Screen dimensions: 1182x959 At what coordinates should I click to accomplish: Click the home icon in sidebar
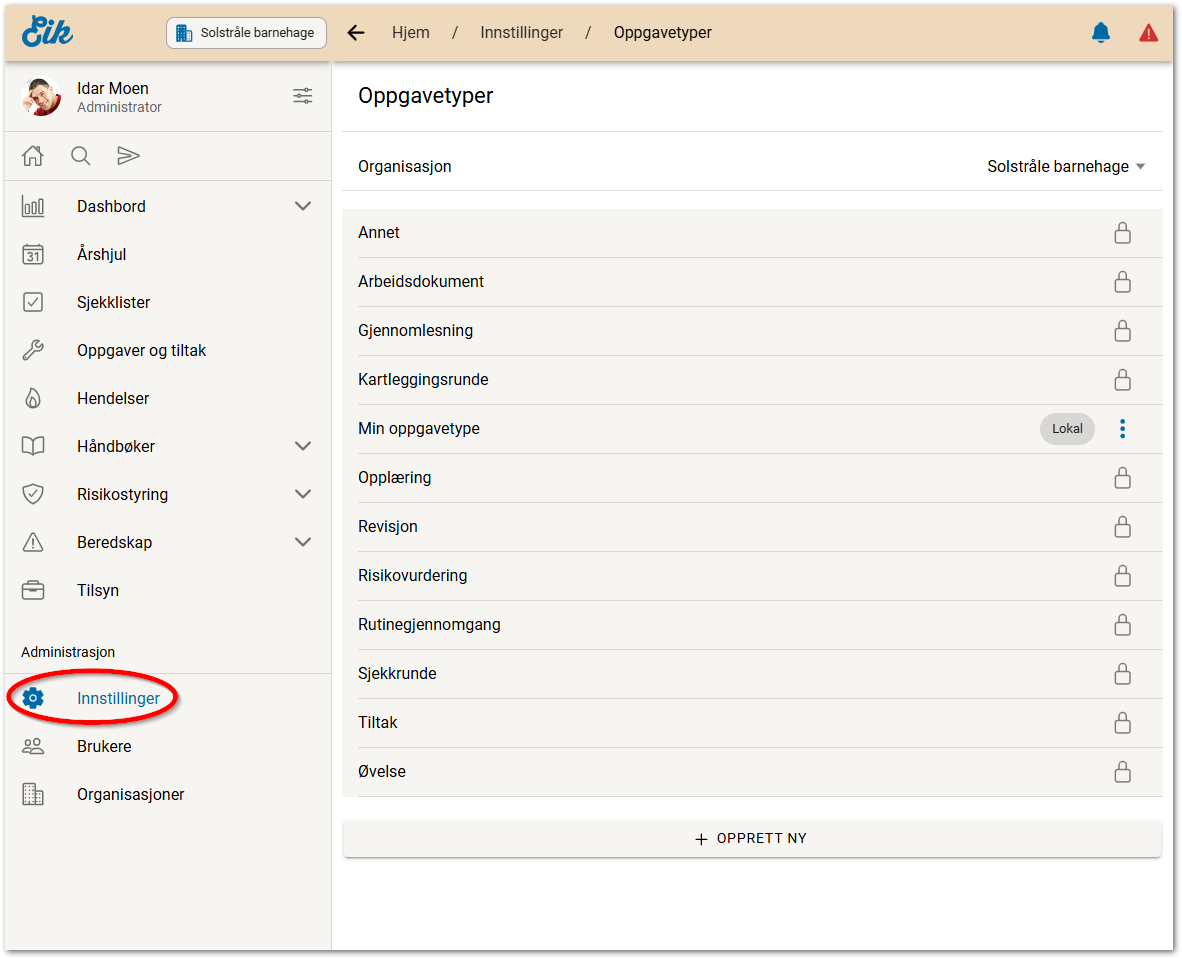pyautogui.click(x=33, y=156)
